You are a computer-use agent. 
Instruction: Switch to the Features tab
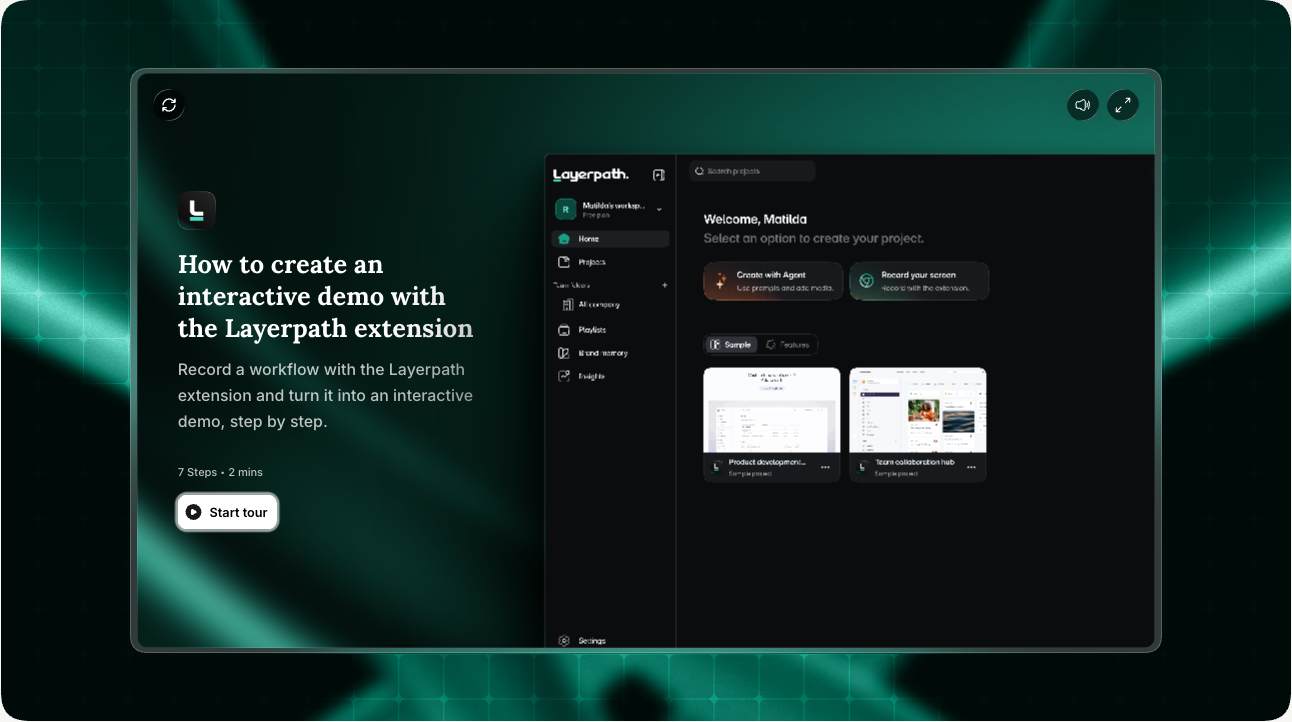(x=788, y=345)
